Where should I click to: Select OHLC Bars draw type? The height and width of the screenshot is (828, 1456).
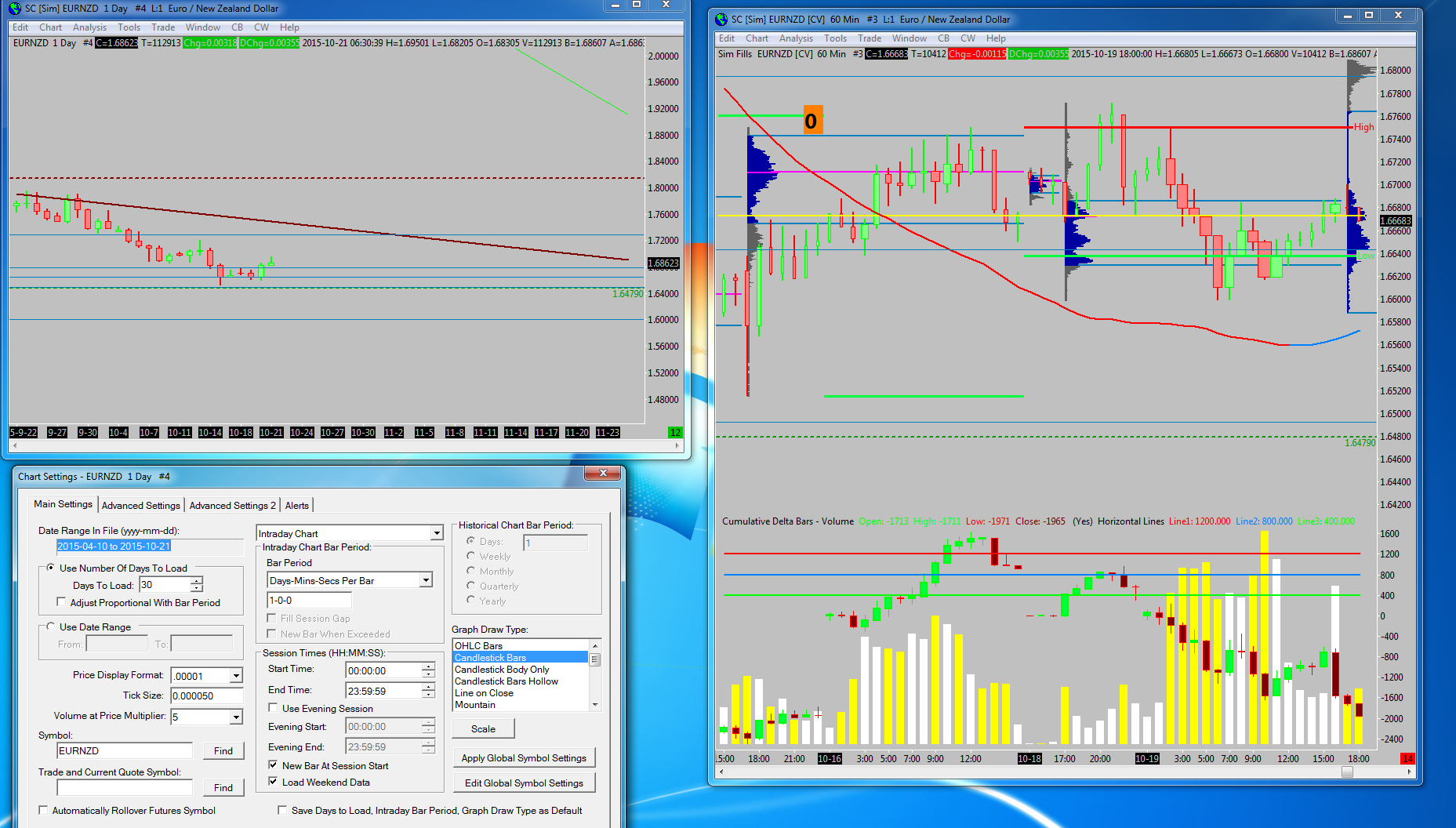point(521,645)
